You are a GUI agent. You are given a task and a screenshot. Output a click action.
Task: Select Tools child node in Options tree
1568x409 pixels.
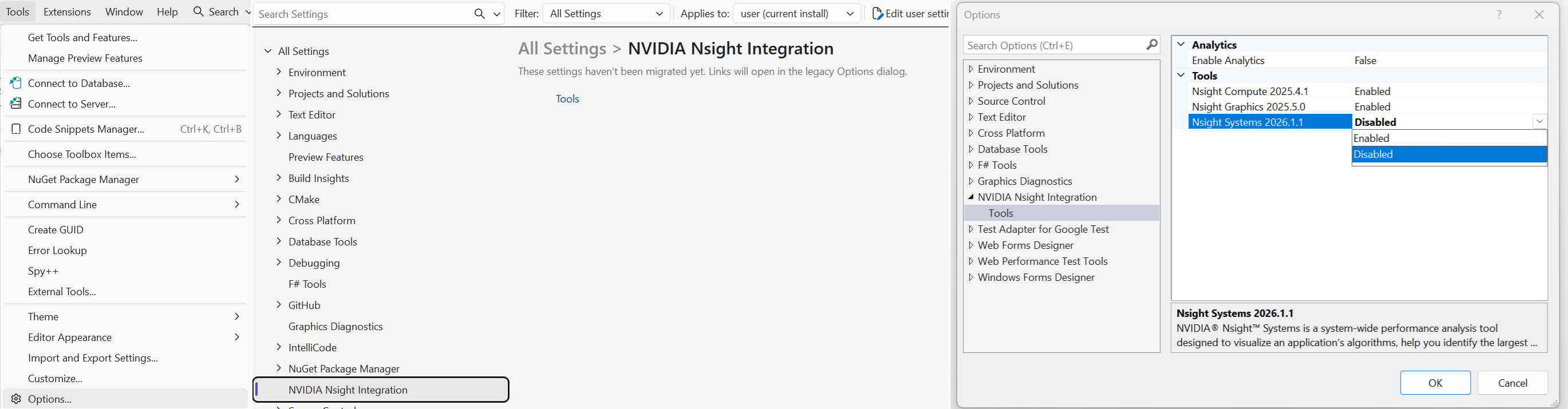click(x=1061, y=213)
